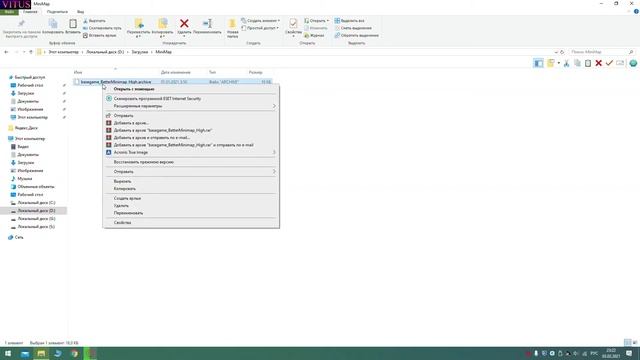
Task: Click Загрузки in the address breadcrumb
Action: (140, 52)
